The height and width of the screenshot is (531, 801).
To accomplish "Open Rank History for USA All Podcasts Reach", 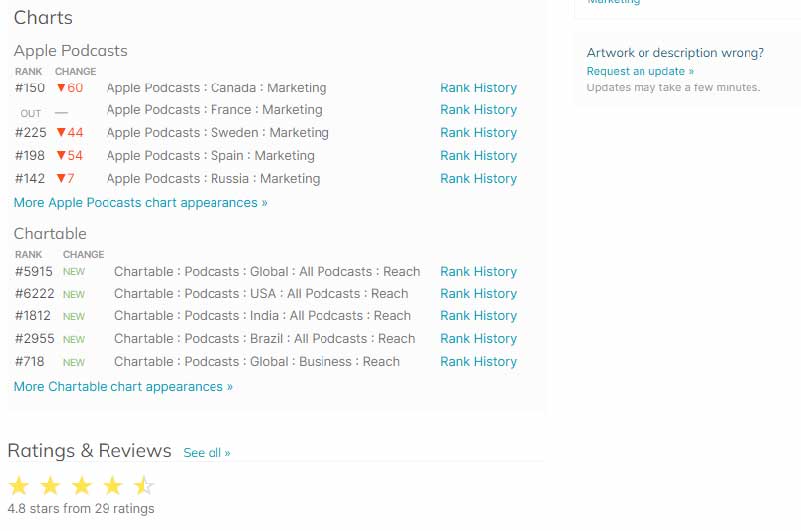I will click(x=478, y=294).
